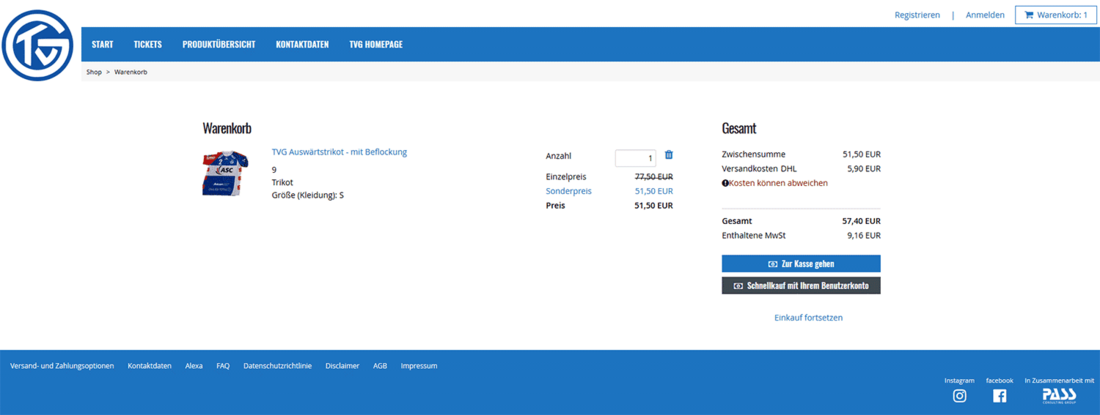Open the Alexa footer link

[x=194, y=366]
